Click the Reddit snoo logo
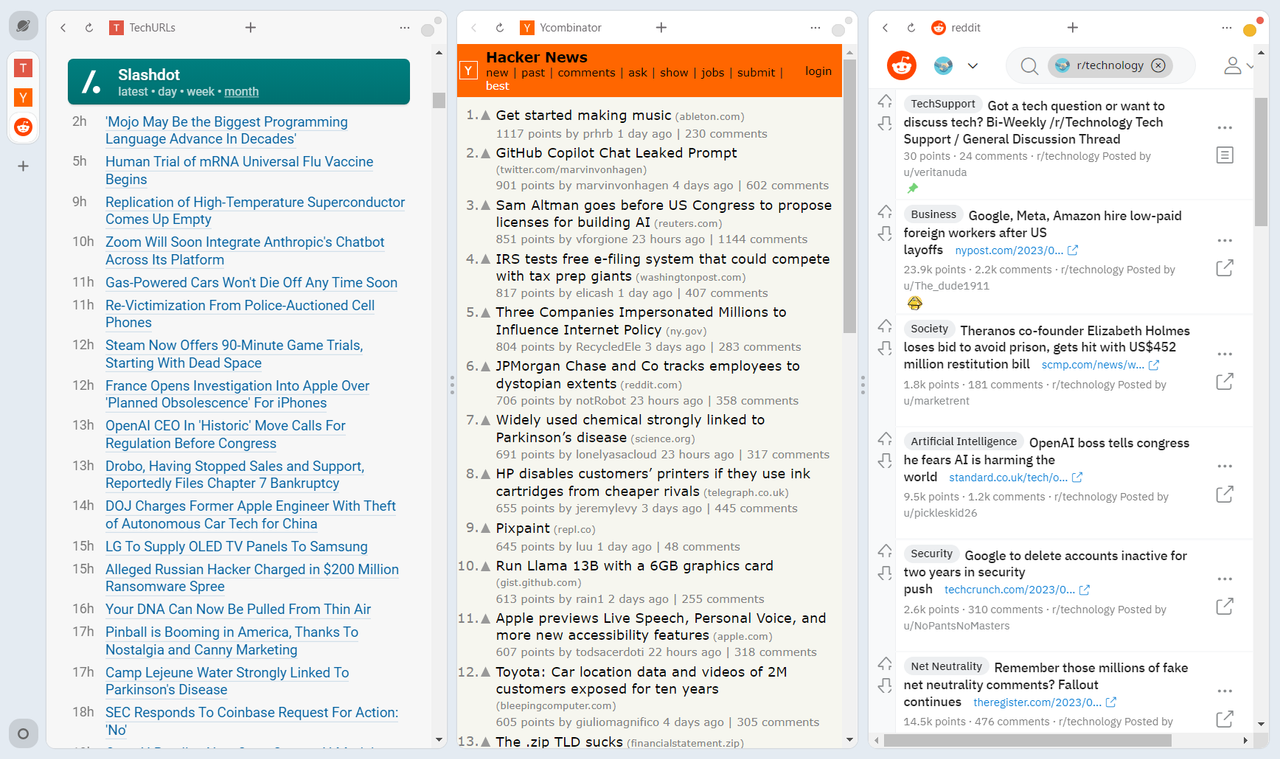 [901, 65]
